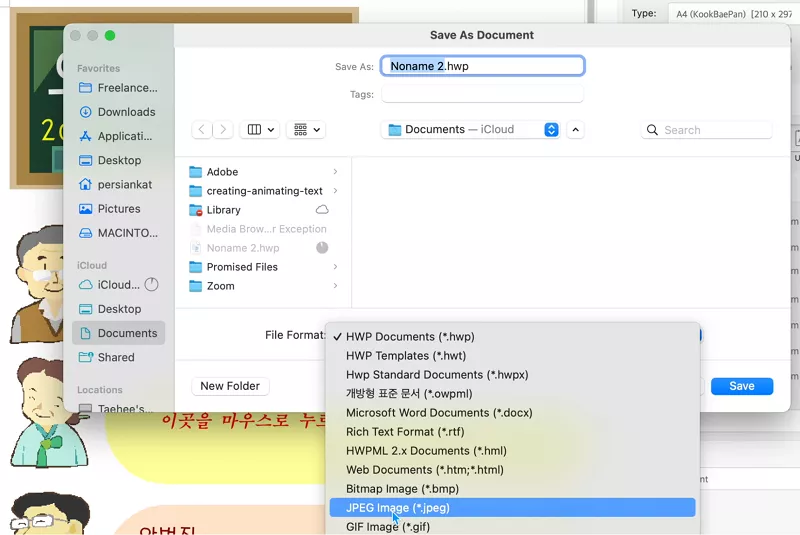Select HWP Templates (*.hwt) format
The height and width of the screenshot is (535, 800).
(x=512, y=355)
